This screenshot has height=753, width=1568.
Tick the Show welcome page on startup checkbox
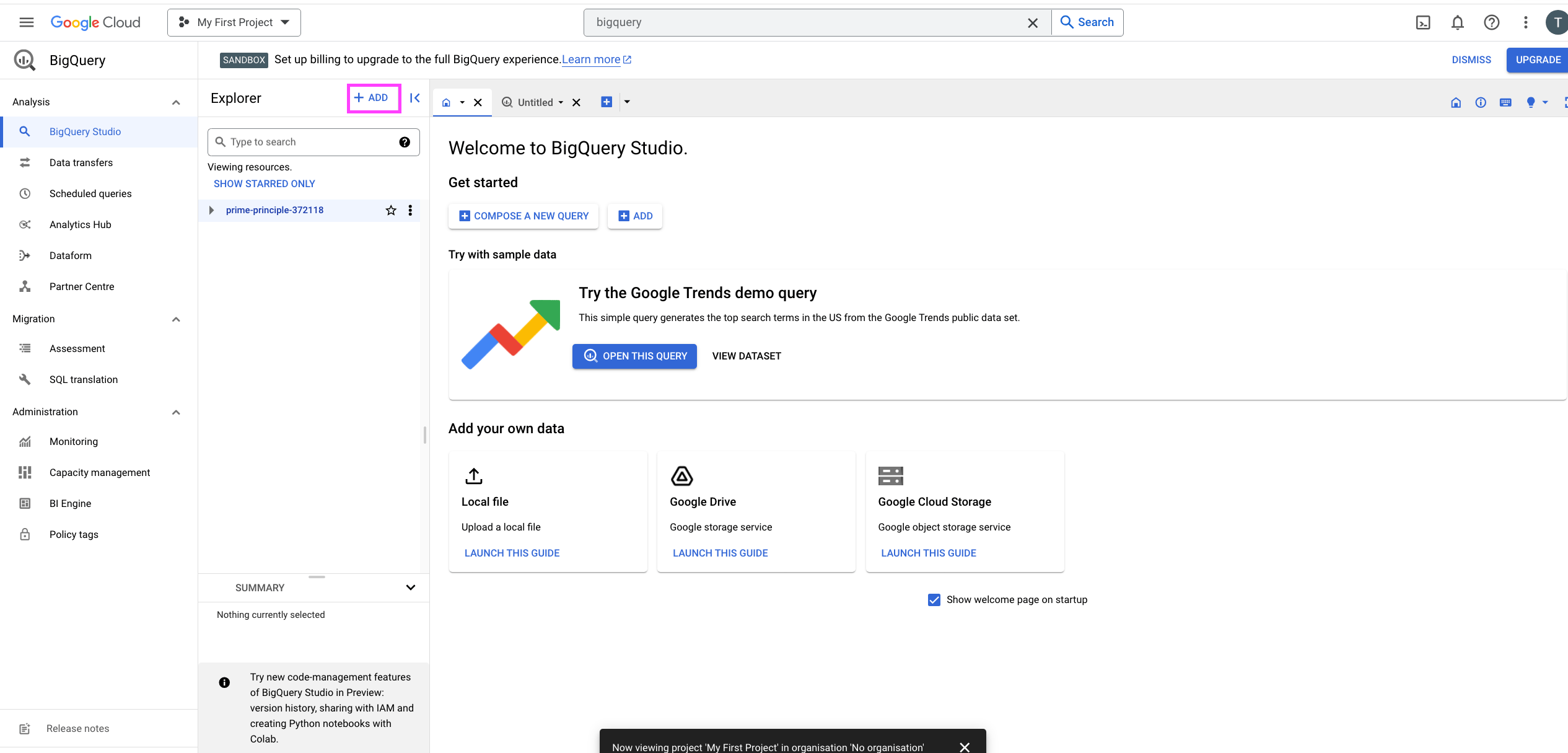click(x=934, y=599)
